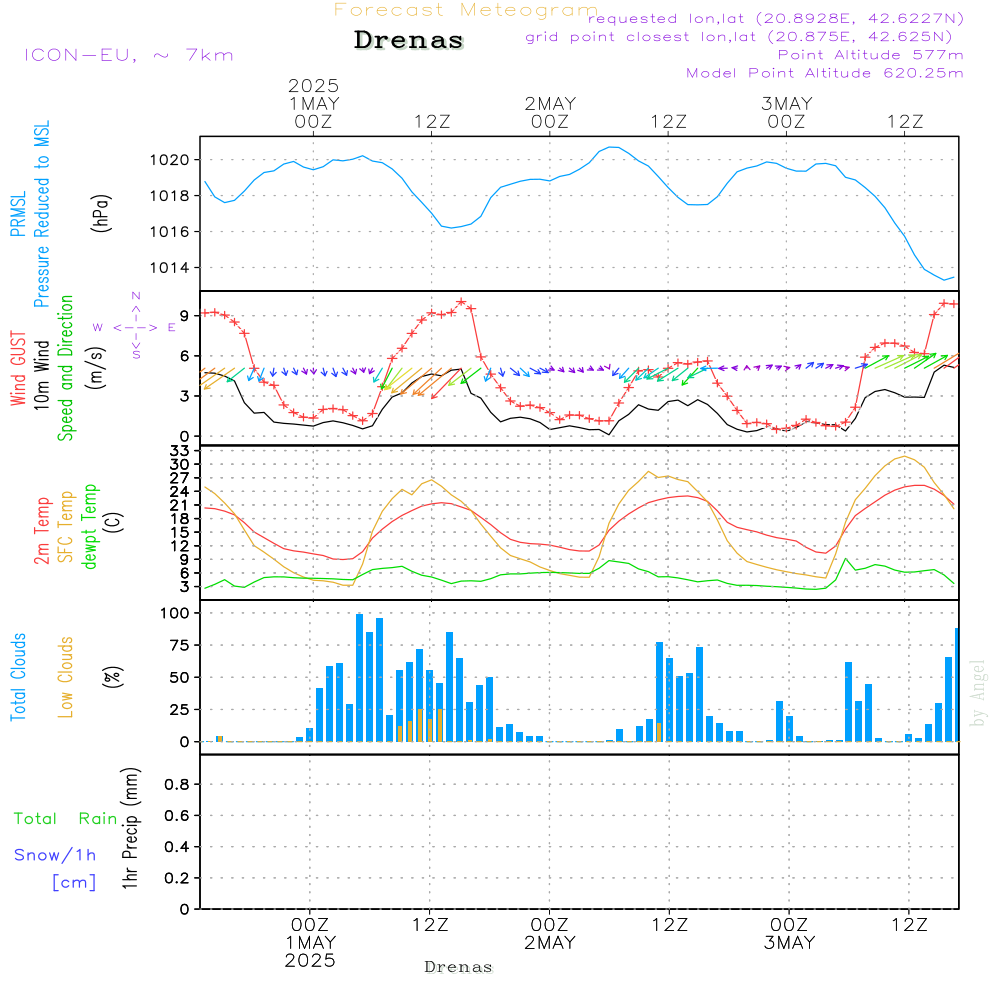Image resolution: width=1000 pixels, height=1000 pixels.
Task: Click the Point Altitude 577m text
Action: point(871,55)
